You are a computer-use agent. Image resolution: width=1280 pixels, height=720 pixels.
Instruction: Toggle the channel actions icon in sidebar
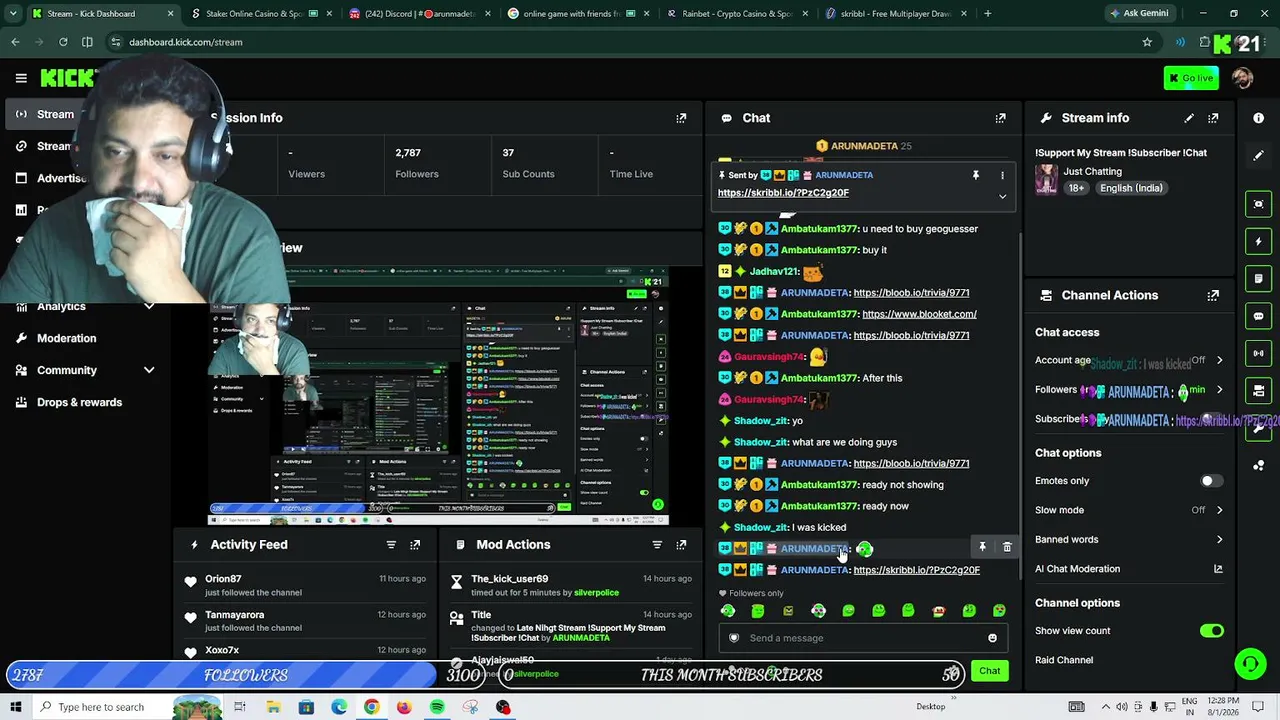[x=1258, y=391]
